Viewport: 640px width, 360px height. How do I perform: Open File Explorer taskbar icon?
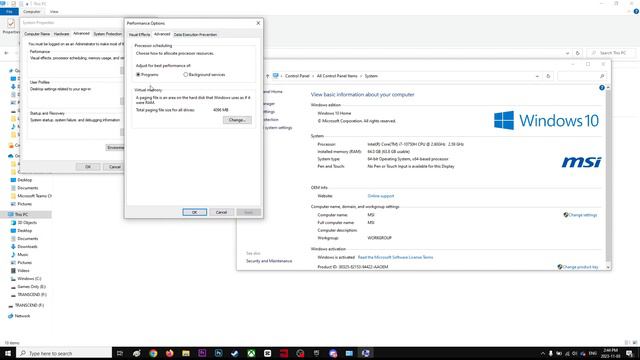186,353
